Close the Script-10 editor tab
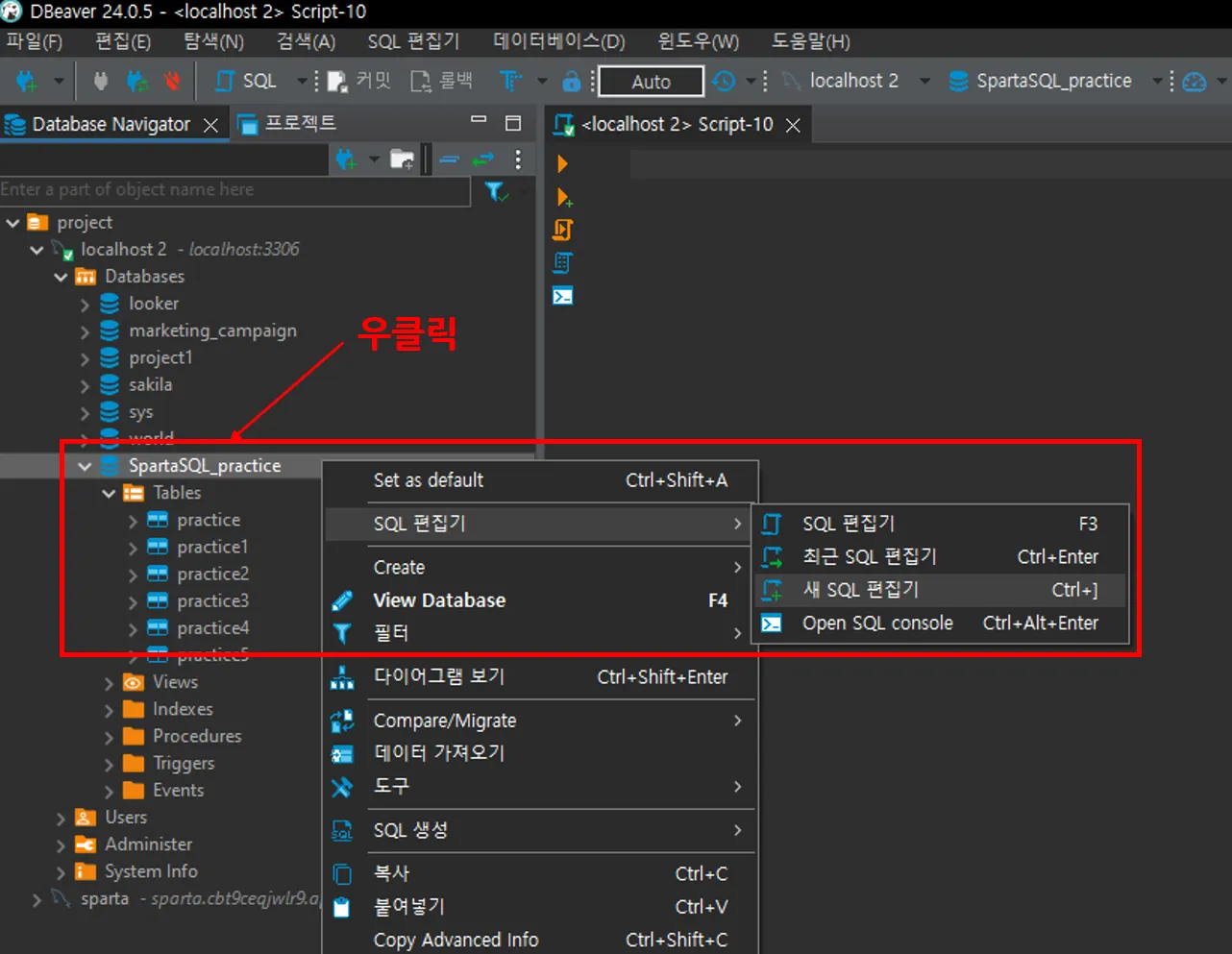 tap(793, 125)
